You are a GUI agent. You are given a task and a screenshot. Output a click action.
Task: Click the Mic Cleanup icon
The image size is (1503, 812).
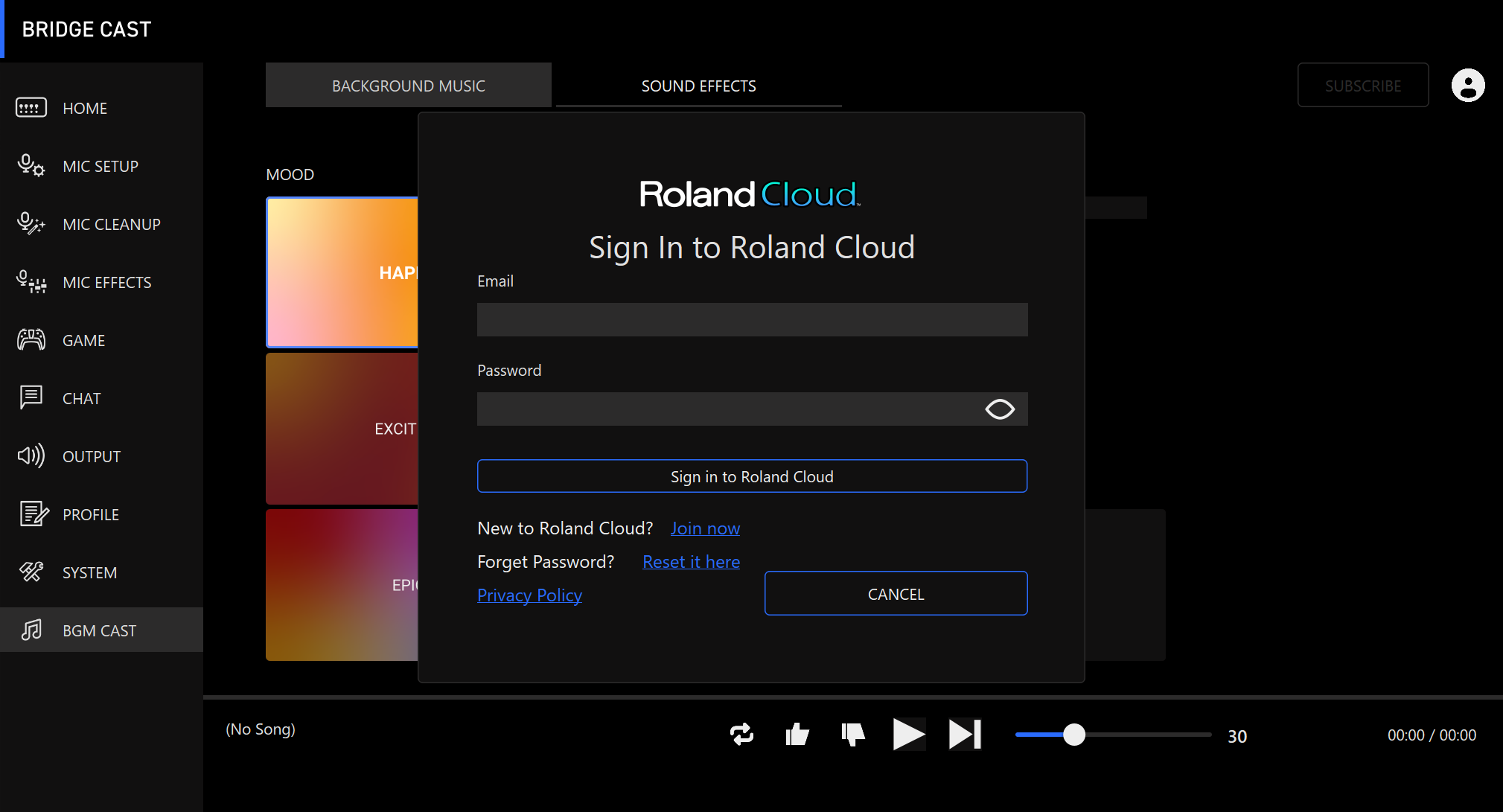(x=31, y=223)
